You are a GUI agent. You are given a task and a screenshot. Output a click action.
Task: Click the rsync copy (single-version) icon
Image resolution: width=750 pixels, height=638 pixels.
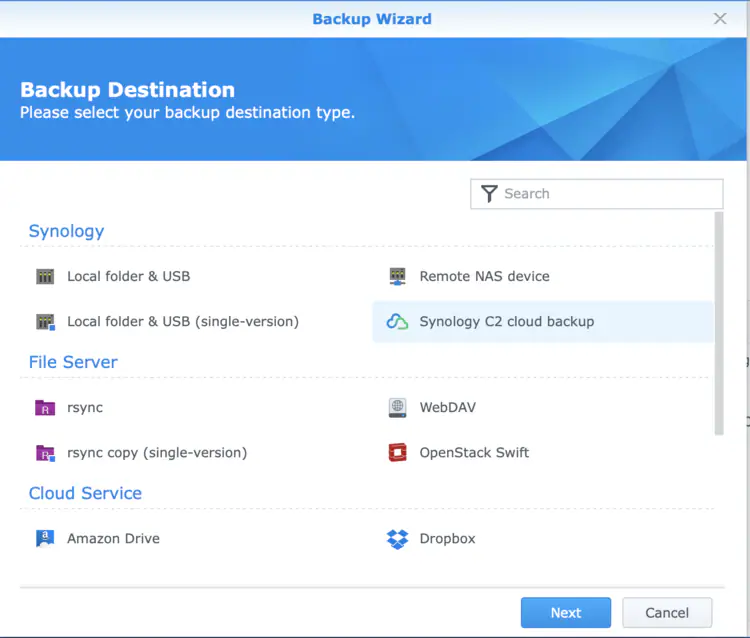(45, 453)
